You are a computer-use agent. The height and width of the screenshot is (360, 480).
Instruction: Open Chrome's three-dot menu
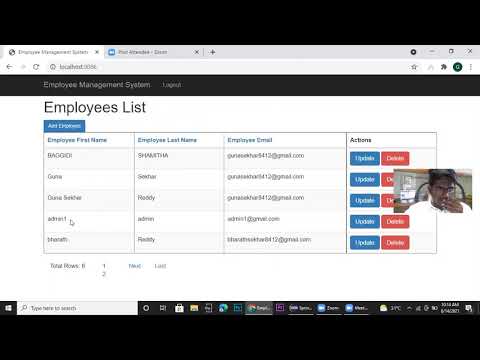click(x=471, y=67)
